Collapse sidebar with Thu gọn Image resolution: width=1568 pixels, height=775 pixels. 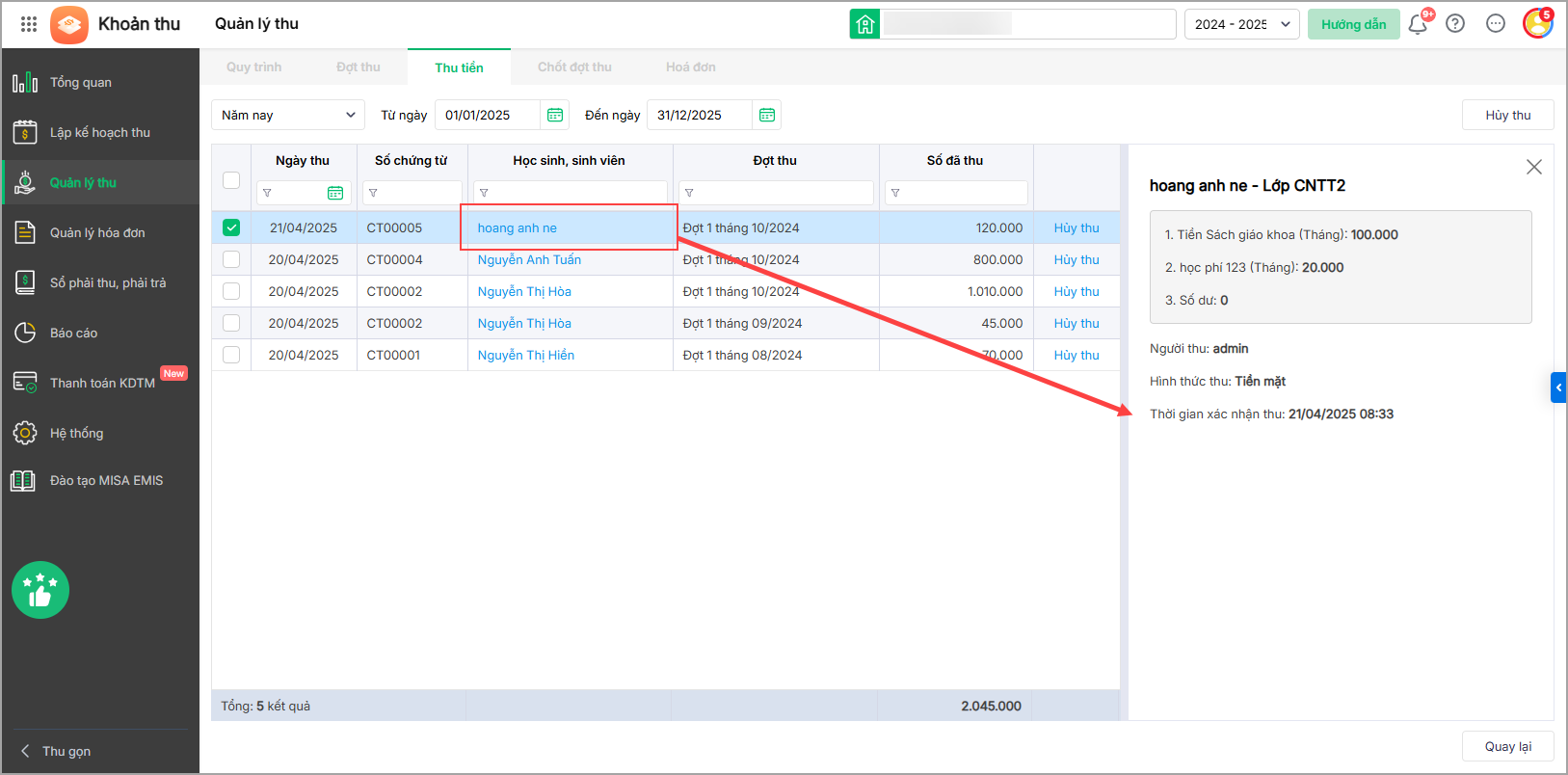[x=66, y=751]
